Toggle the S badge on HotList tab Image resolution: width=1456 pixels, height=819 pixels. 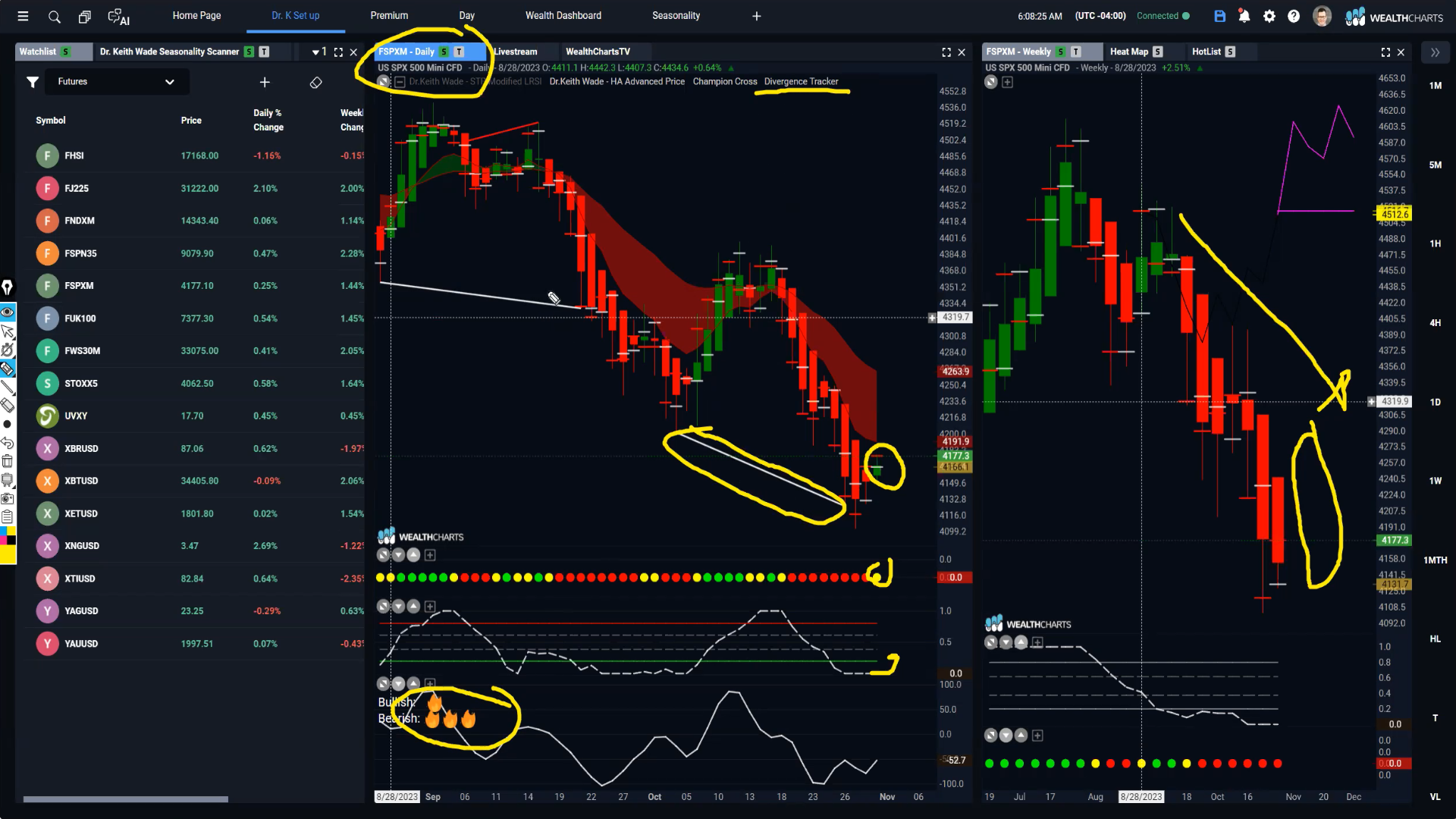pyautogui.click(x=1230, y=52)
